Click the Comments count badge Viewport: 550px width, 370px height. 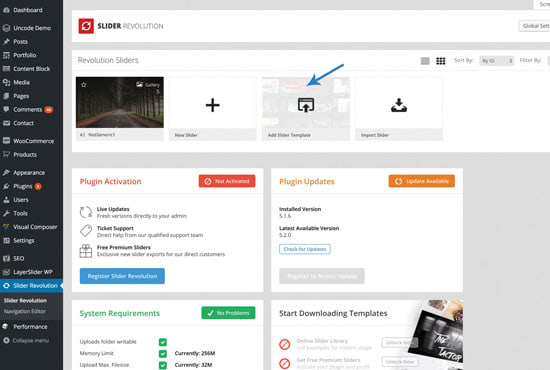(x=48, y=110)
